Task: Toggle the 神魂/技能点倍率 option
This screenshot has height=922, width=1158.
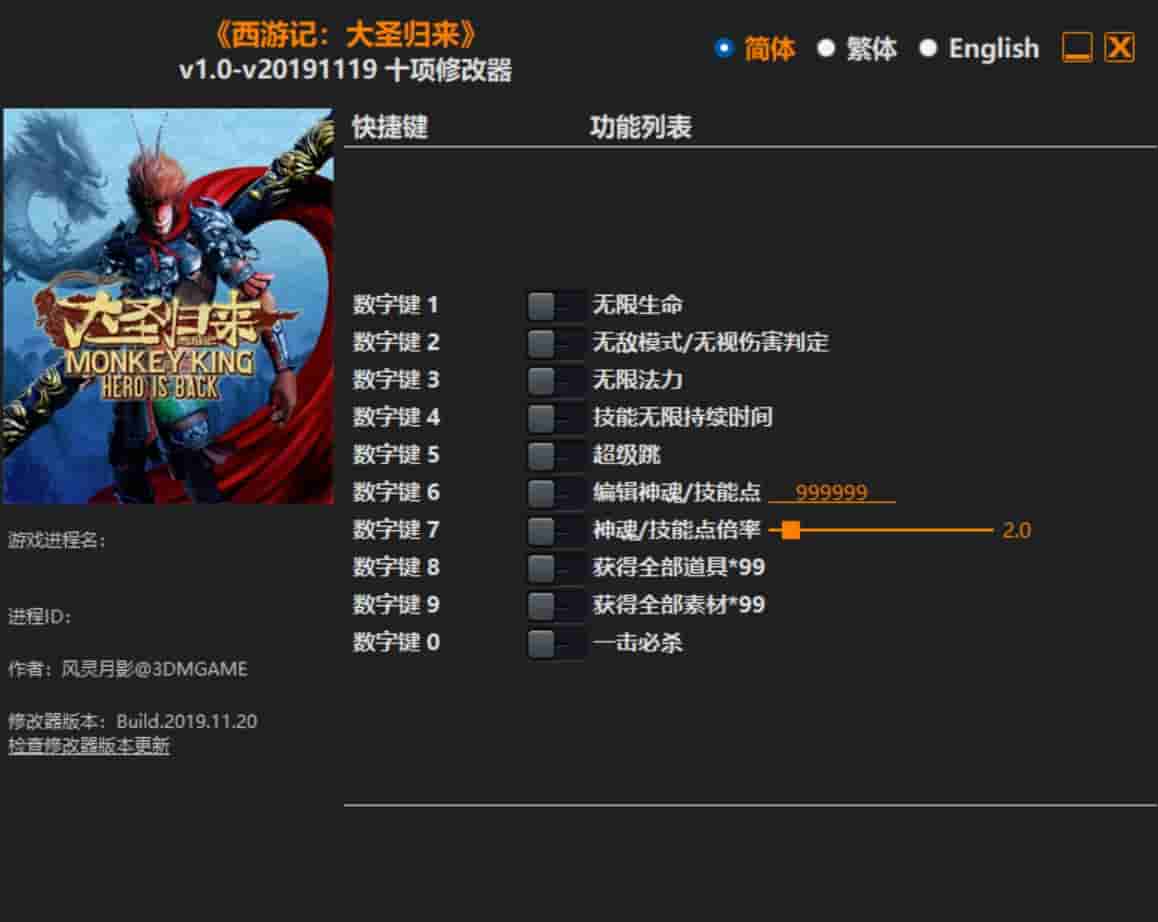Action: point(553,530)
